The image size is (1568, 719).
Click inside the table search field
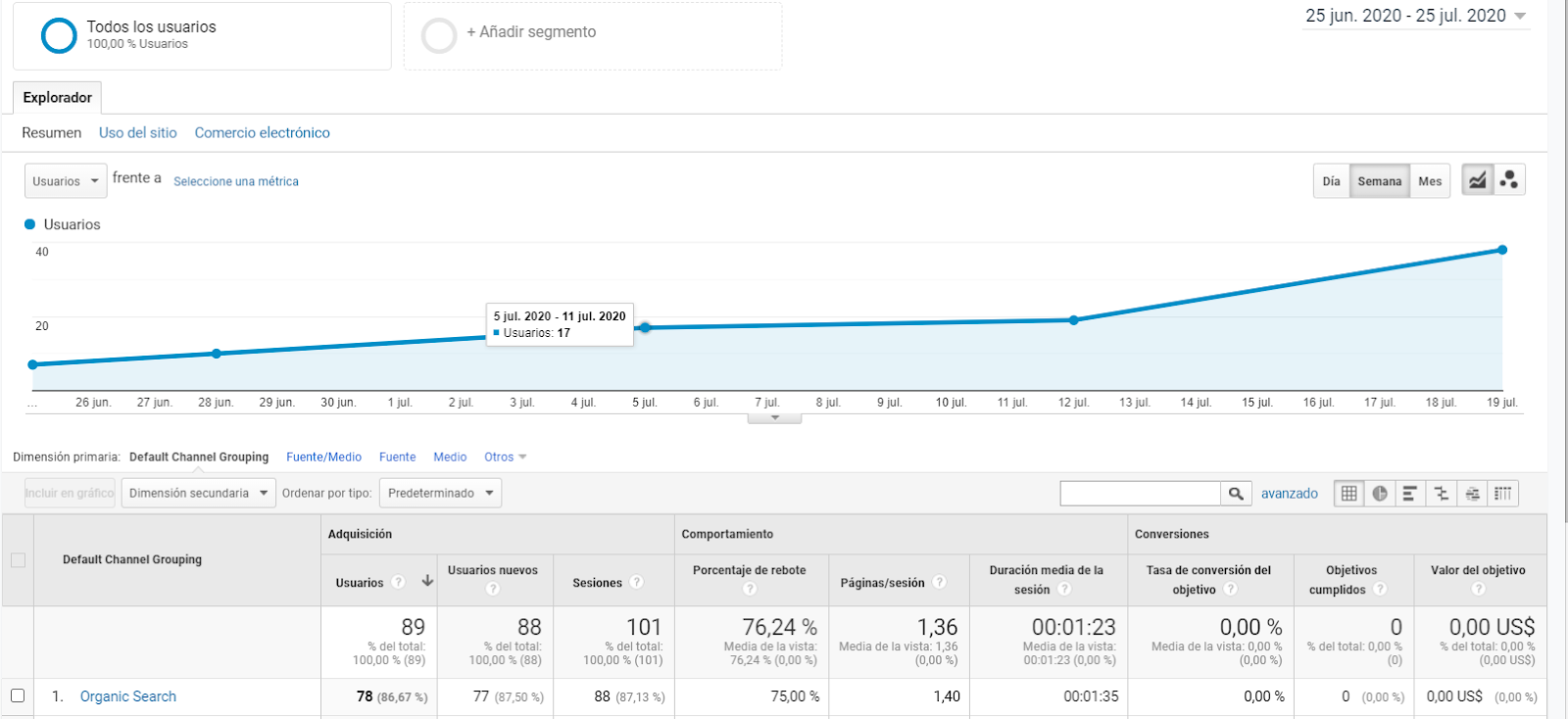point(1140,494)
